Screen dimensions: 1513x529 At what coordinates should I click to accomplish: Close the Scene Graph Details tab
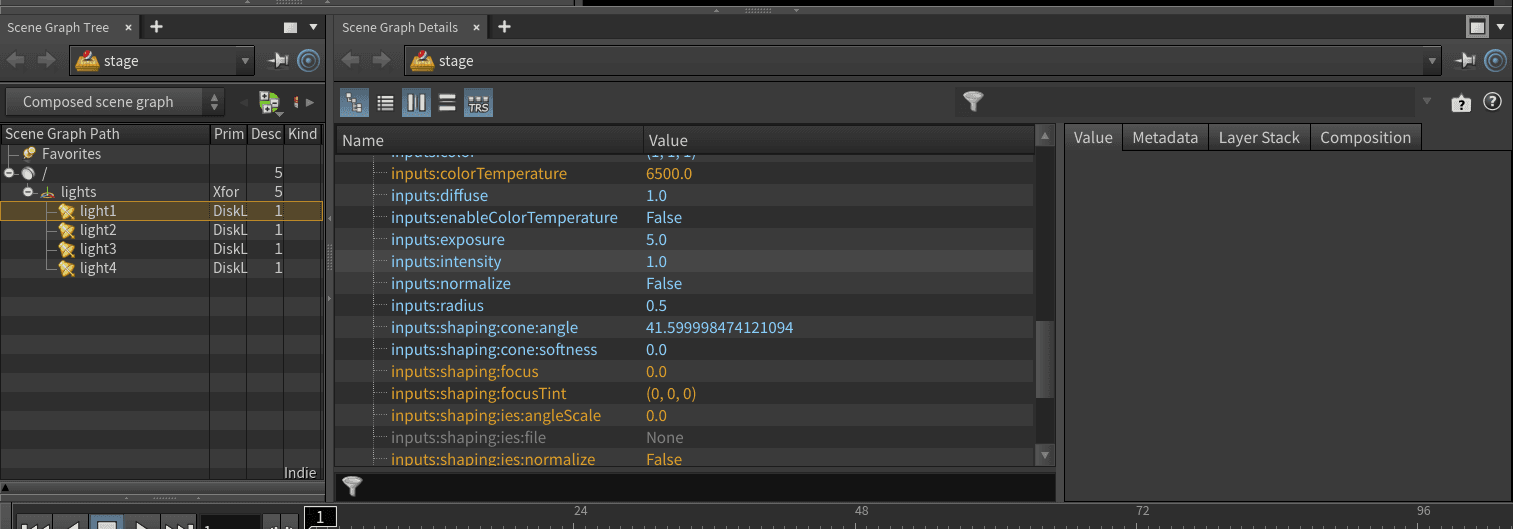(478, 27)
